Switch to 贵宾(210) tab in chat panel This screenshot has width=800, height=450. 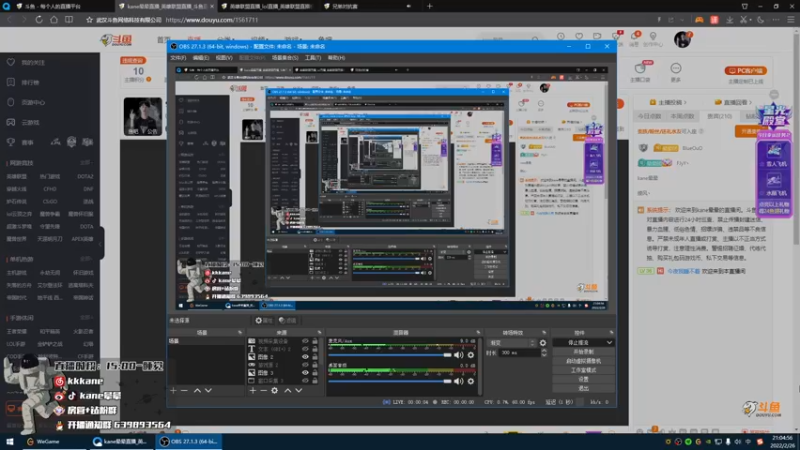tap(720, 116)
